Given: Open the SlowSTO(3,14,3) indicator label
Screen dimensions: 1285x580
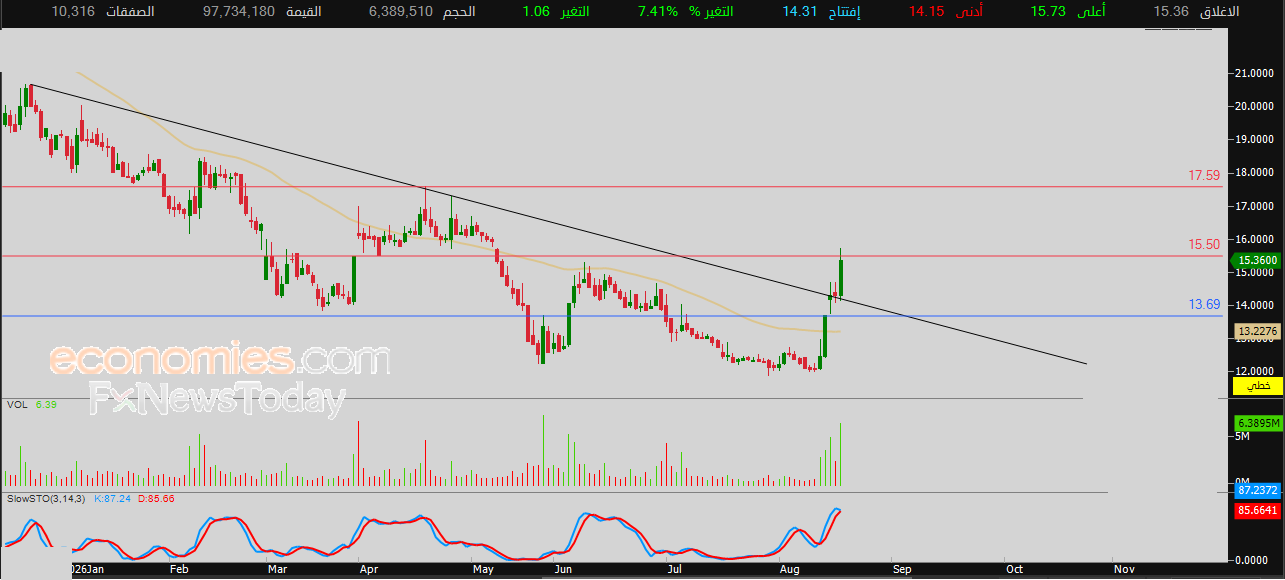Looking at the screenshot, I should pyautogui.click(x=47, y=498).
